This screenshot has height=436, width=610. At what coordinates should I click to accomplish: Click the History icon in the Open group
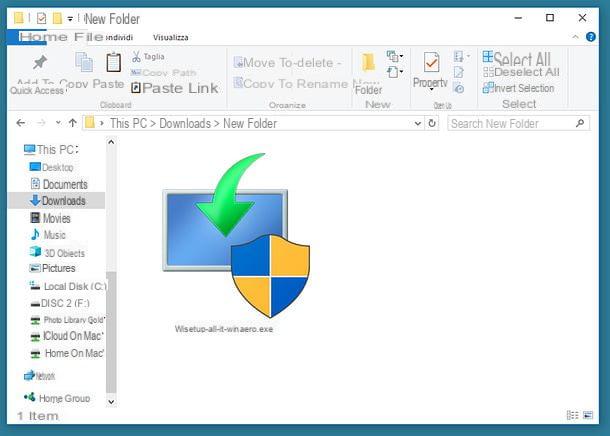coord(459,88)
